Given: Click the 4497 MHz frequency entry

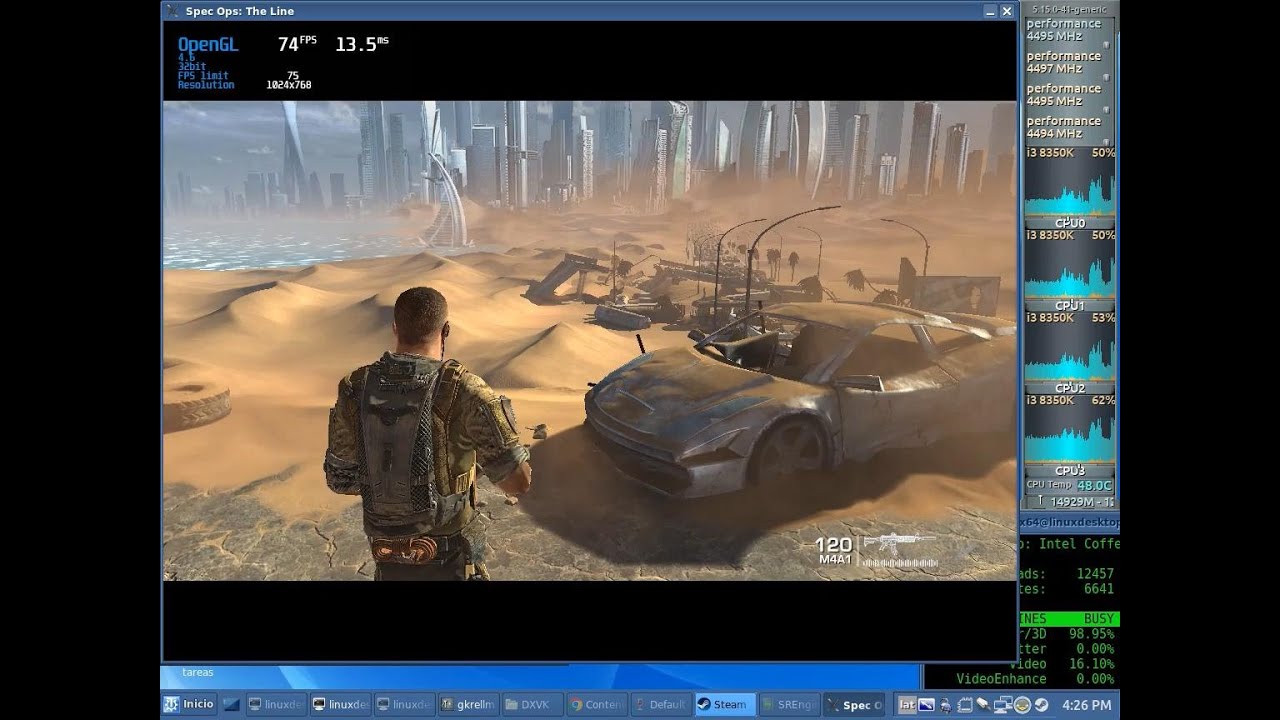Looking at the screenshot, I should [1054, 69].
